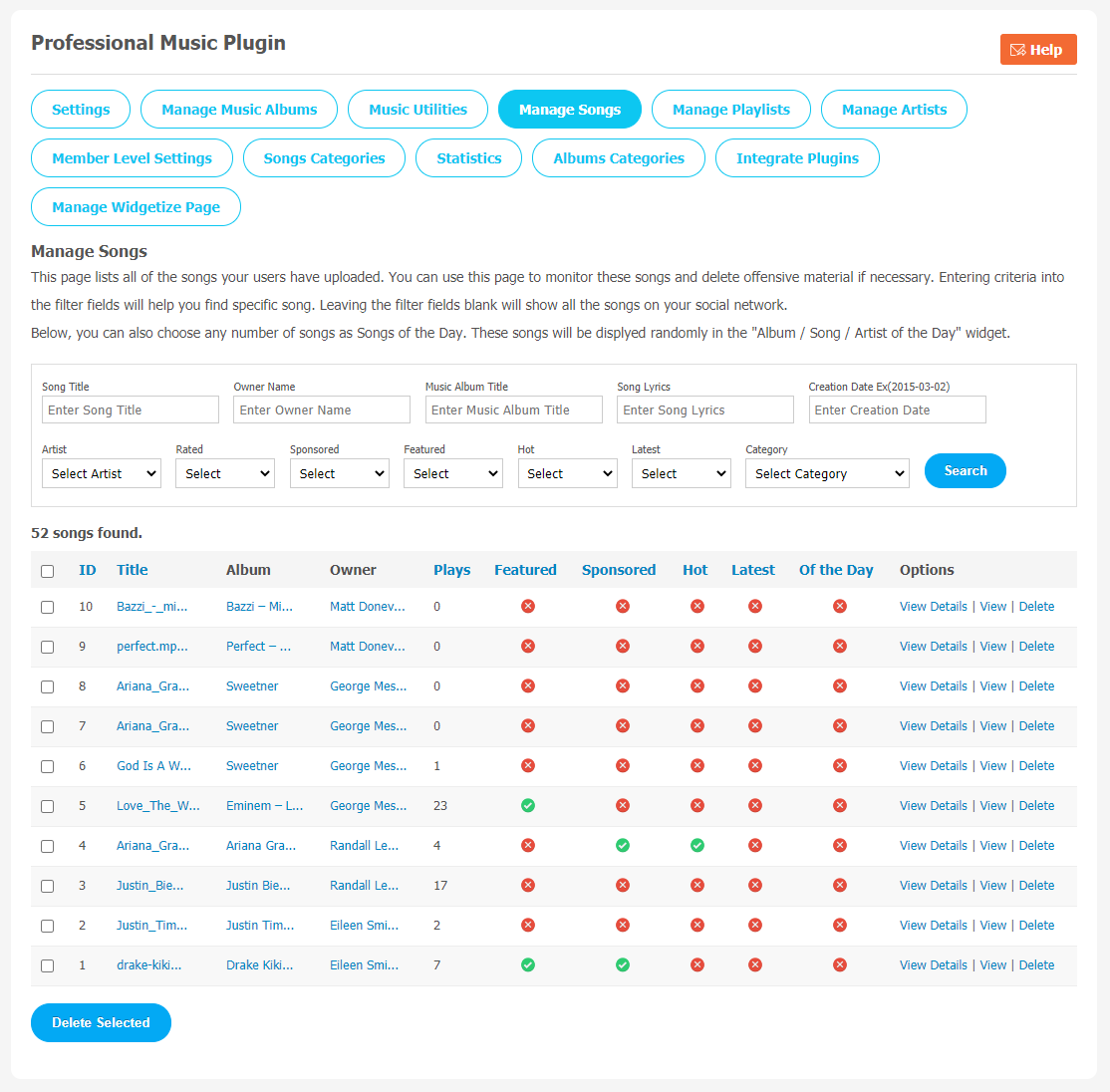Go to Music Utilities tab
The height and width of the screenshot is (1092, 1110).
(417, 109)
